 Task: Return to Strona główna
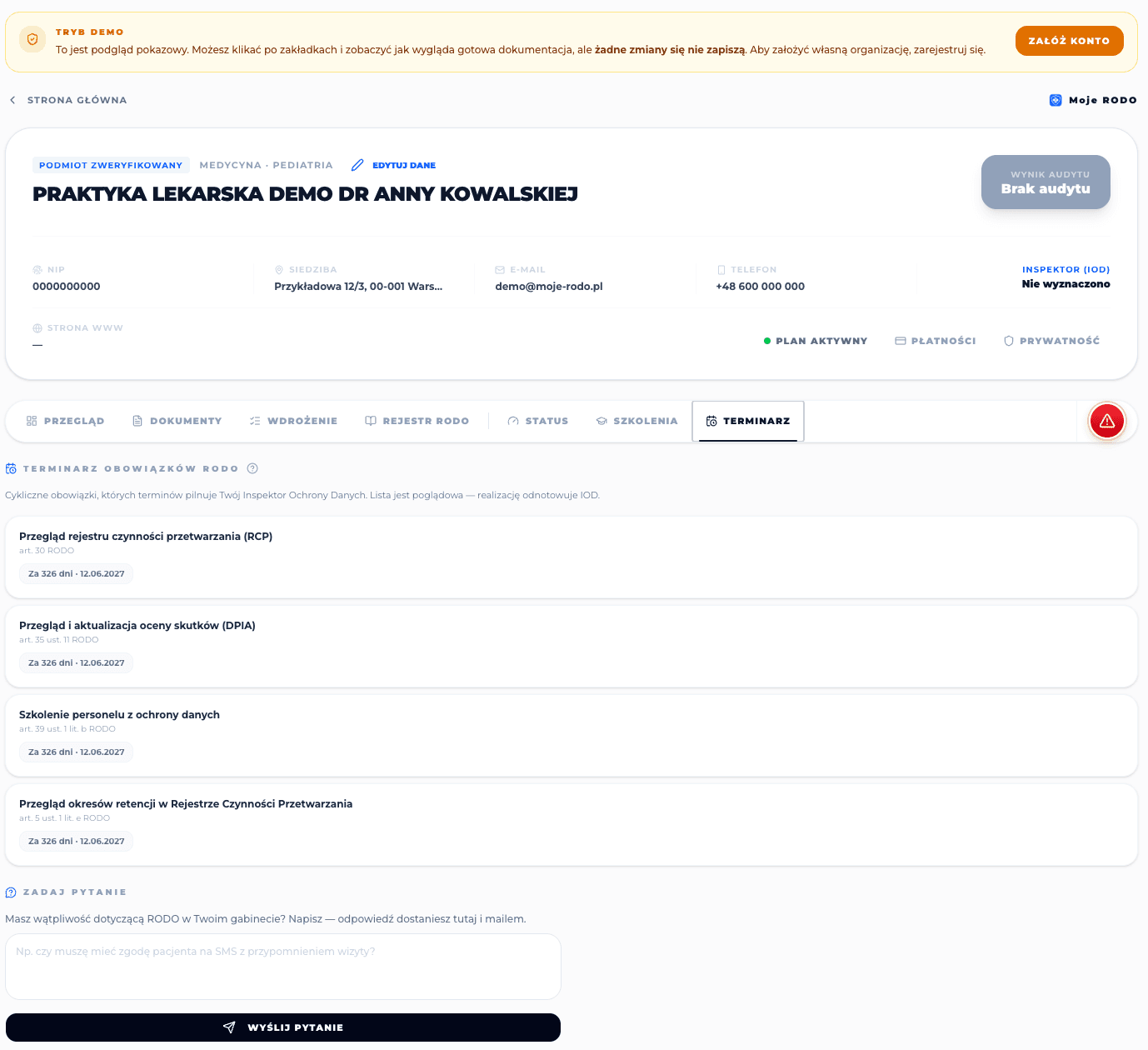click(68, 100)
